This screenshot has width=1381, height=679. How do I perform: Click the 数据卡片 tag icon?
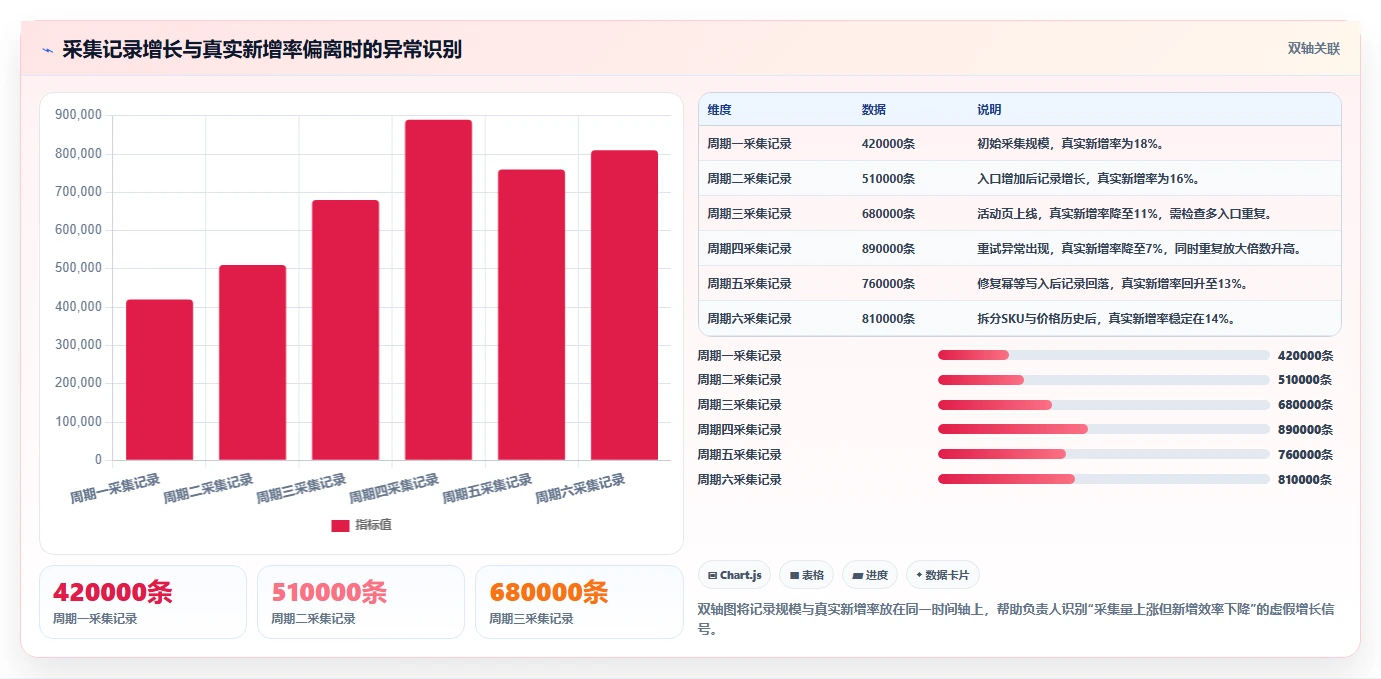click(919, 576)
